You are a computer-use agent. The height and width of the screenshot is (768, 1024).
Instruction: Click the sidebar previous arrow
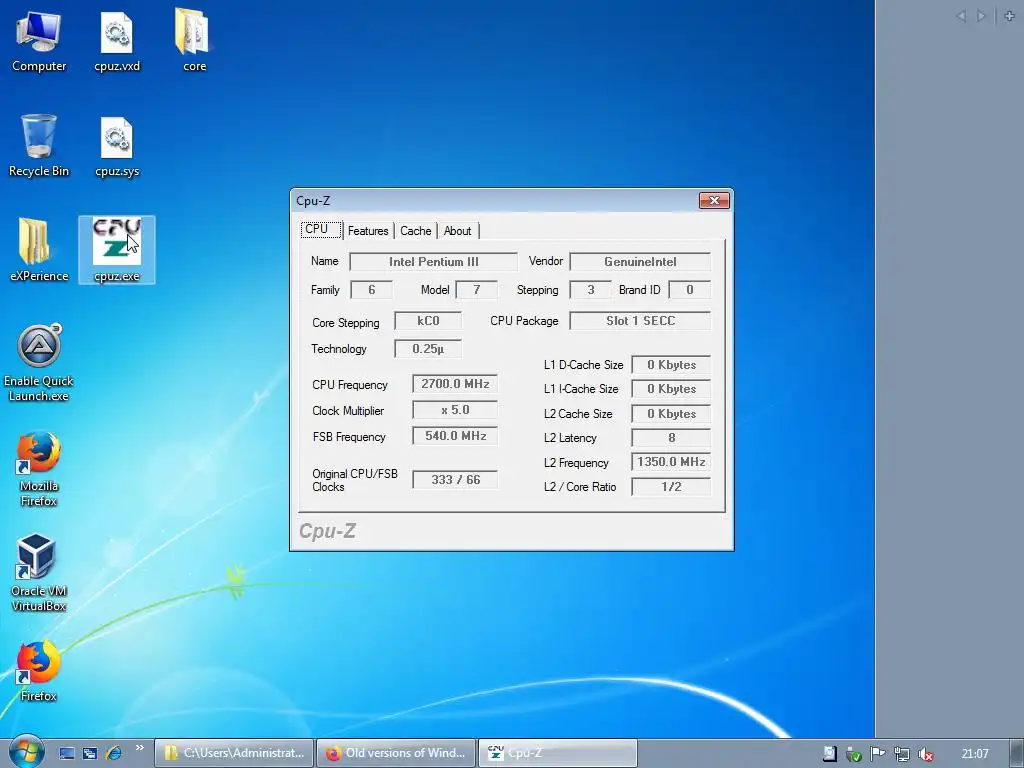pyautogui.click(x=961, y=16)
